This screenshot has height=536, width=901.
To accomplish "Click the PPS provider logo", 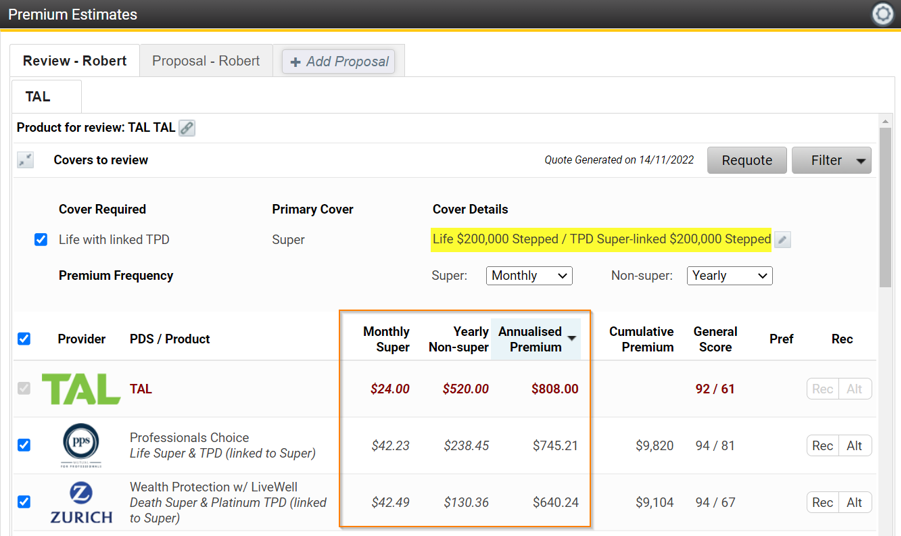I will pyautogui.click(x=80, y=446).
